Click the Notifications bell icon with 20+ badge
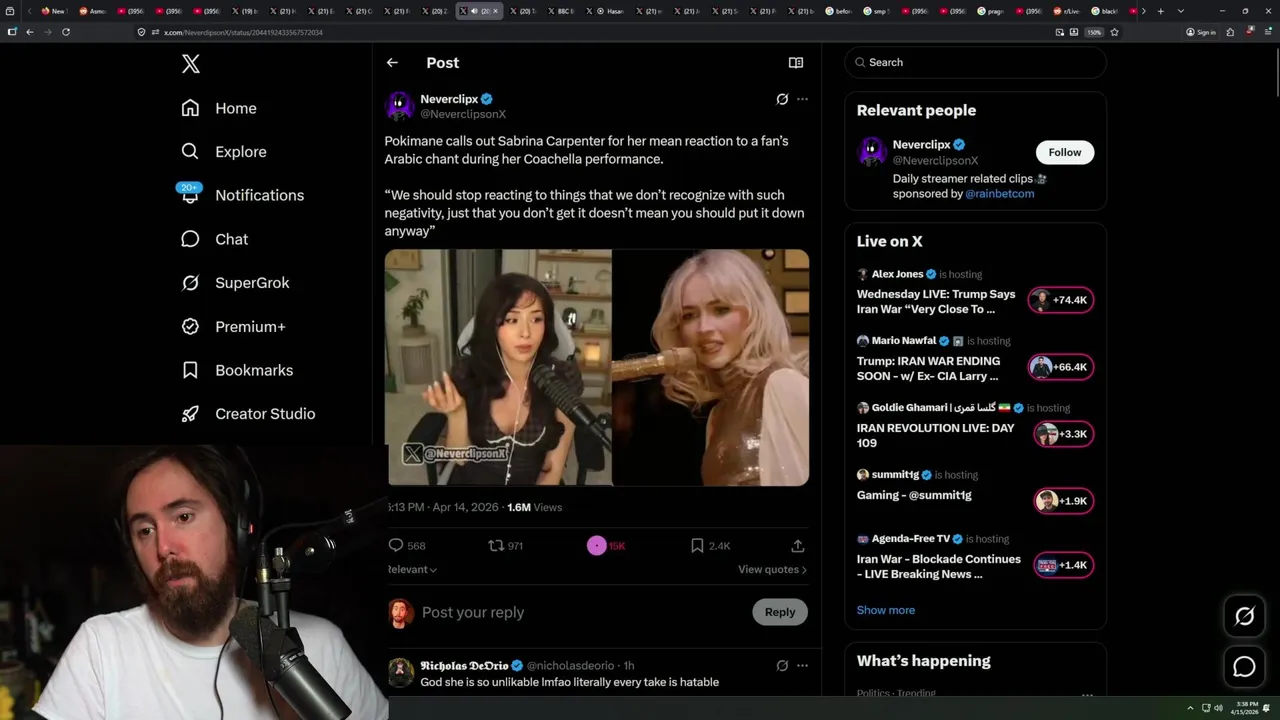1280x720 pixels. (x=190, y=194)
